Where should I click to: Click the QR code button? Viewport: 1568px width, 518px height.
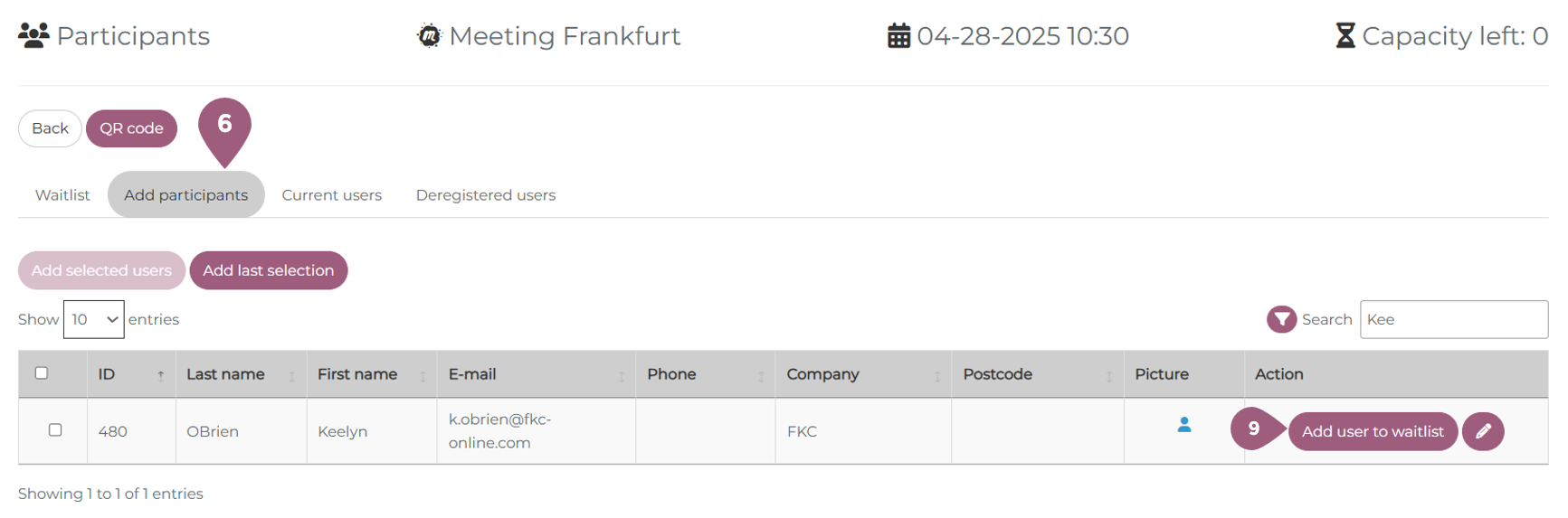[x=131, y=128]
